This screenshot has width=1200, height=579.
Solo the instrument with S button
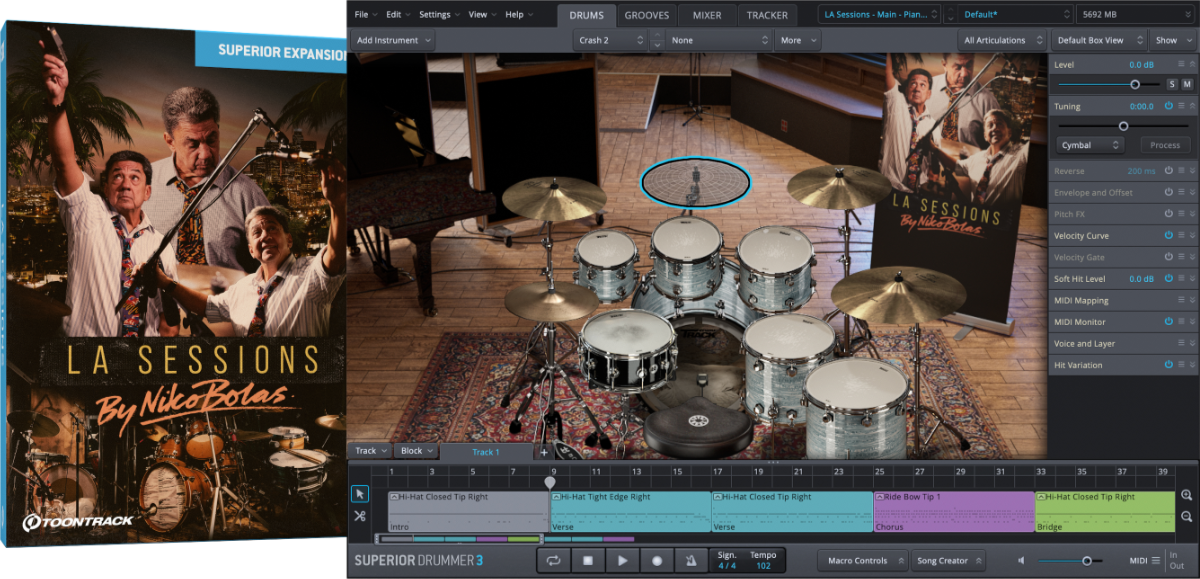(x=1172, y=84)
